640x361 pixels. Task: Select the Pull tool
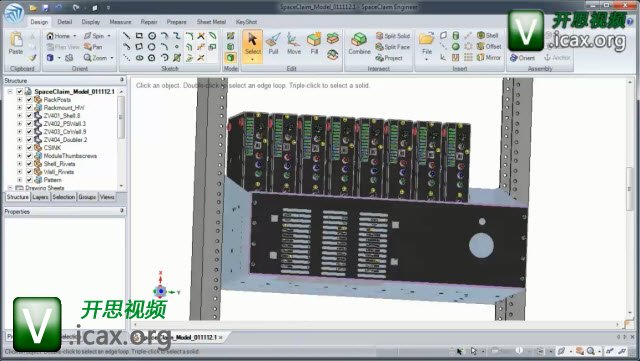pyautogui.click(x=273, y=44)
